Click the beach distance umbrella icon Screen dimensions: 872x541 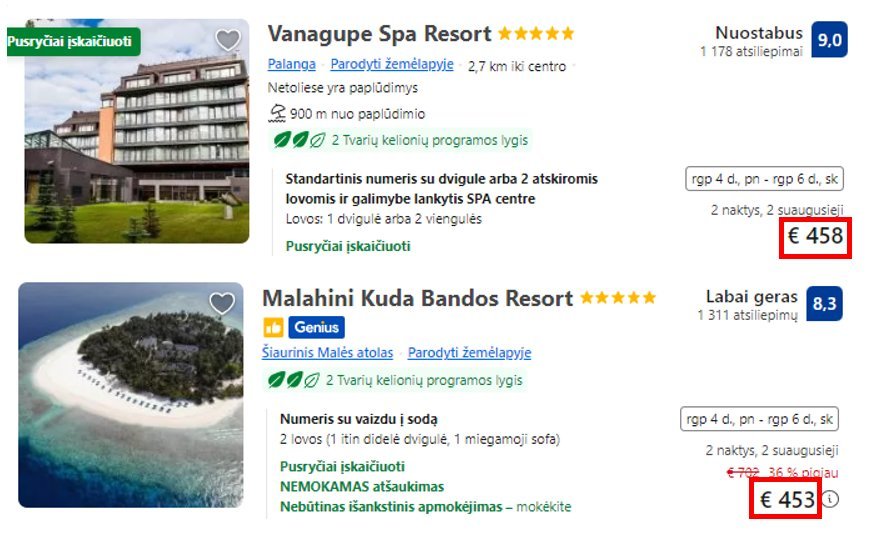click(x=277, y=114)
